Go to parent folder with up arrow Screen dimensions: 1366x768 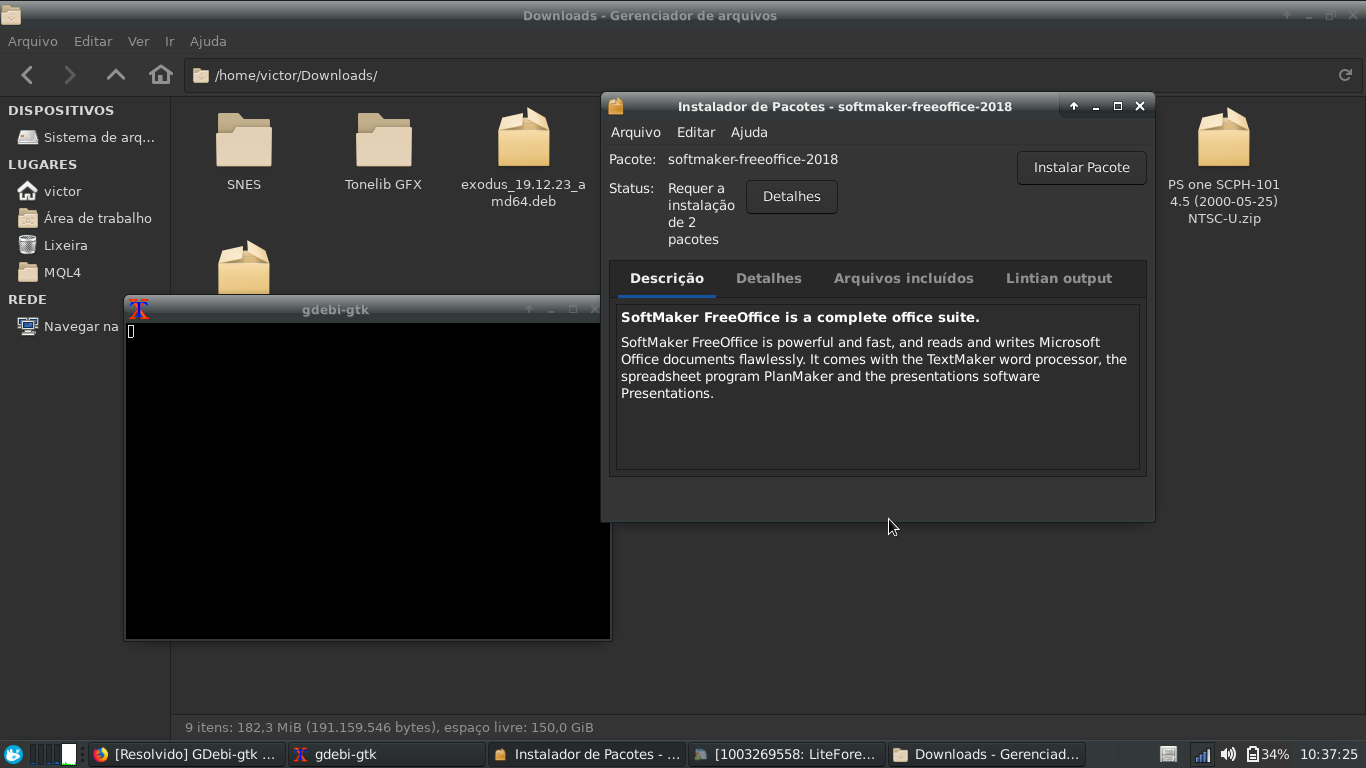pyautogui.click(x=116, y=75)
